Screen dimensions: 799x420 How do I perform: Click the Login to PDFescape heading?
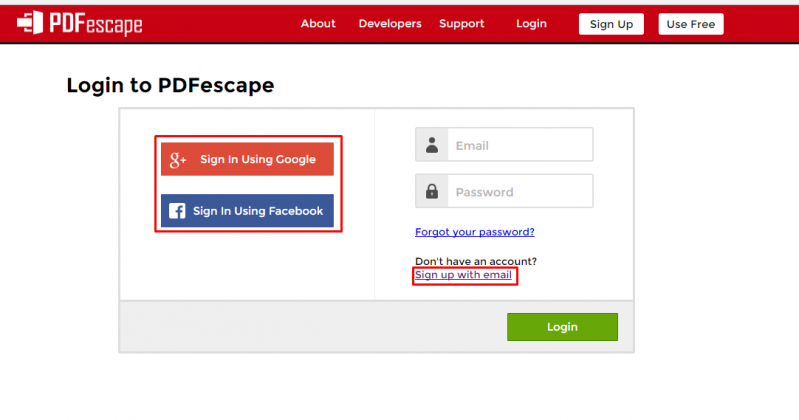[170, 85]
